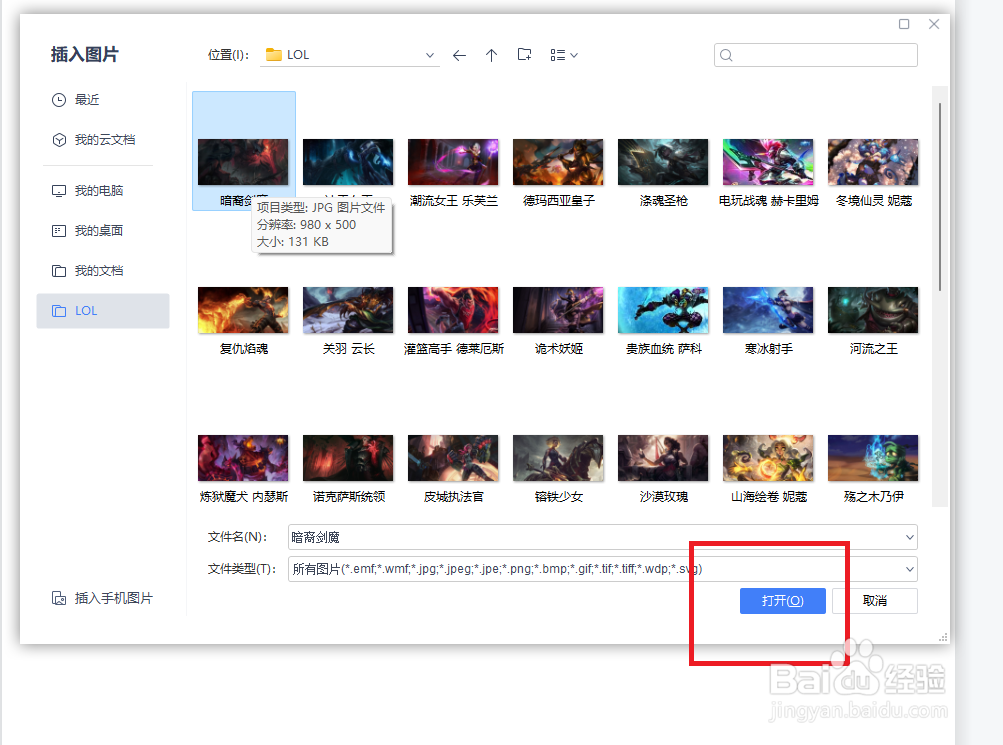This screenshot has width=1003, height=745.
Task: Select the 寒冰射手 image
Action: [x=768, y=310]
